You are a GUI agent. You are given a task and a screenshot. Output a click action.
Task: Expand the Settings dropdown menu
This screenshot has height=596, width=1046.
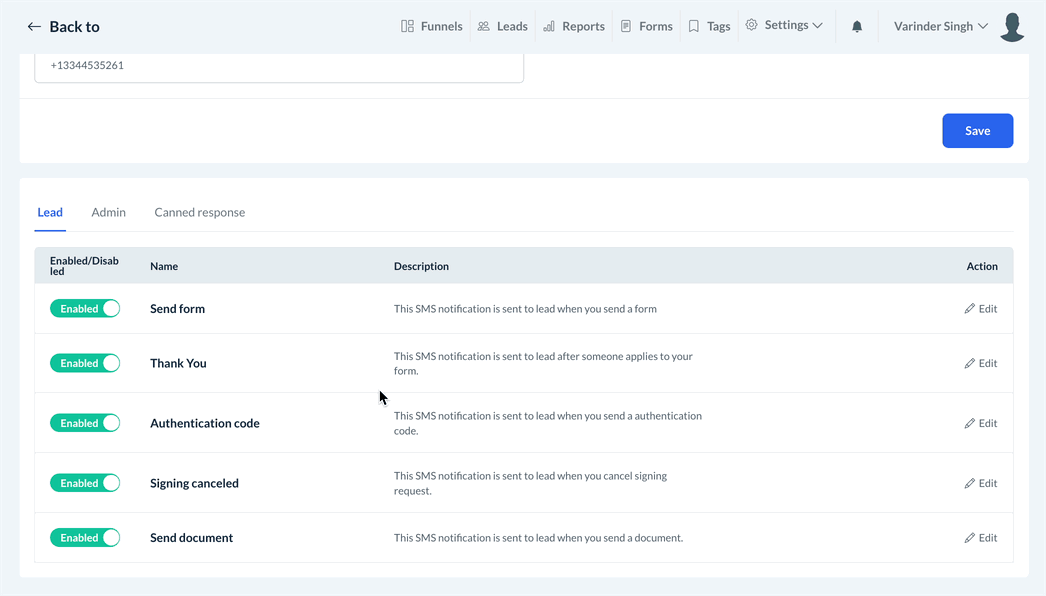coord(785,26)
